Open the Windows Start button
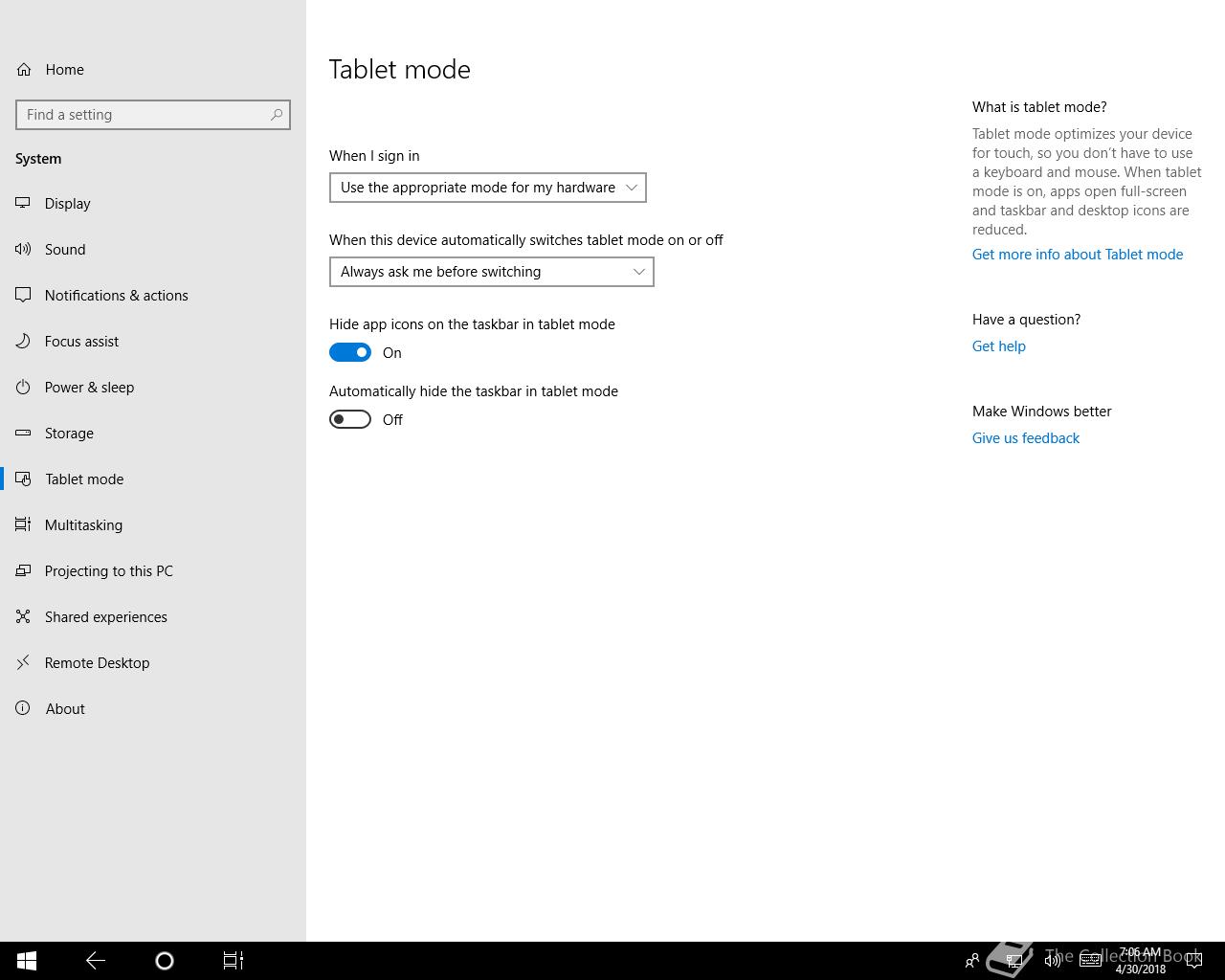Image resolution: width=1225 pixels, height=980 pixels. (27, 961)
